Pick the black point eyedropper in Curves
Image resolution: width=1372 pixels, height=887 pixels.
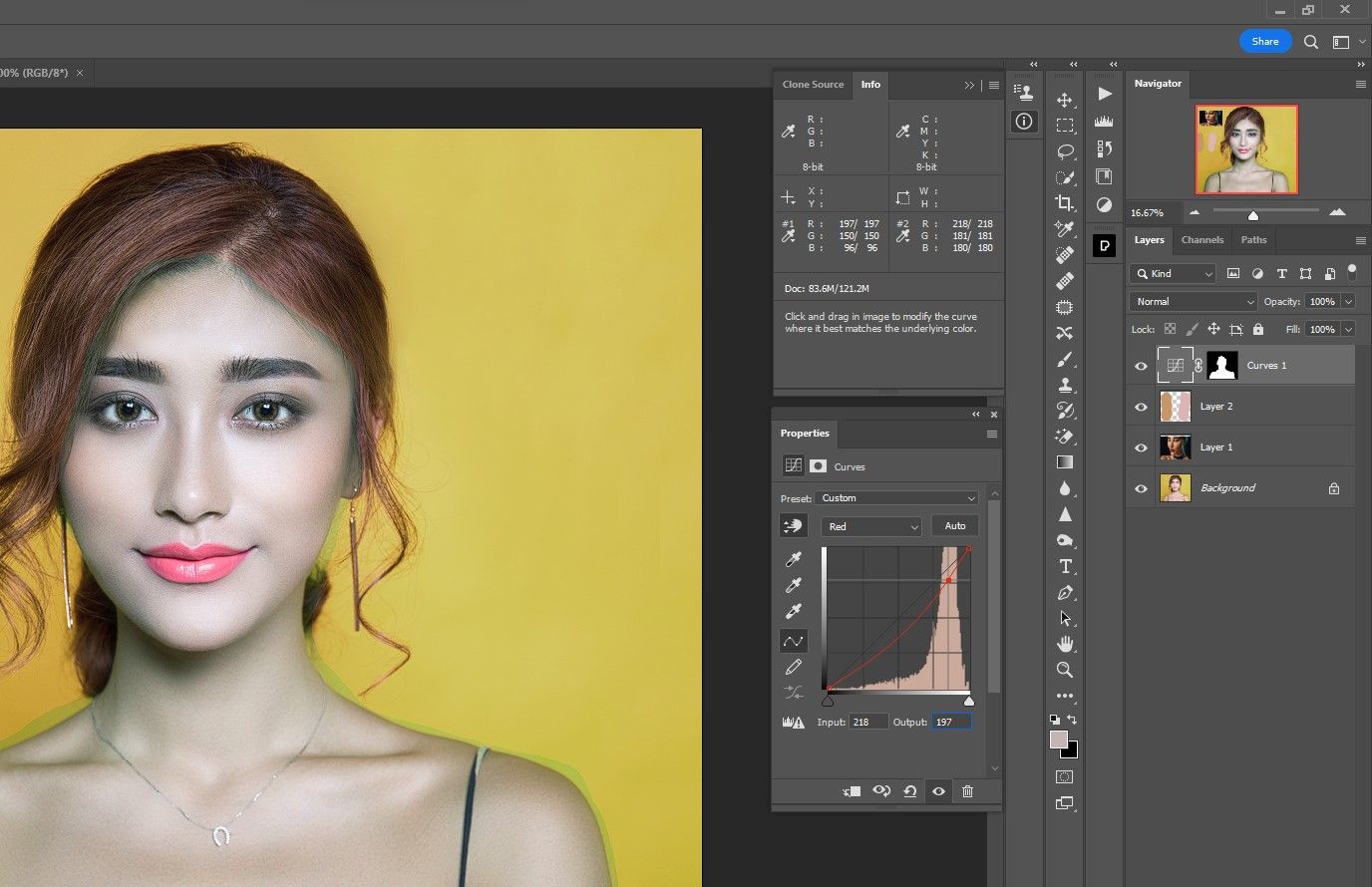pyautogui.click(x=794, y=559)
